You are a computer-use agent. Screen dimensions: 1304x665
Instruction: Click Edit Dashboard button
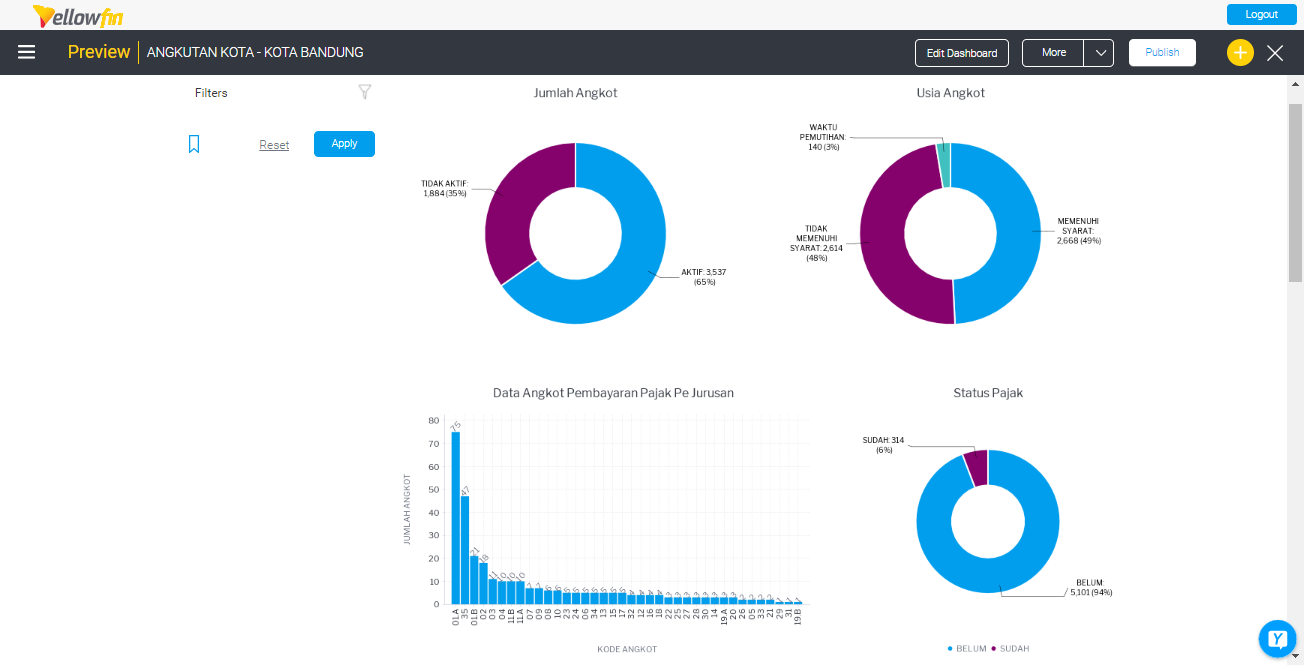tap(962, 53)
